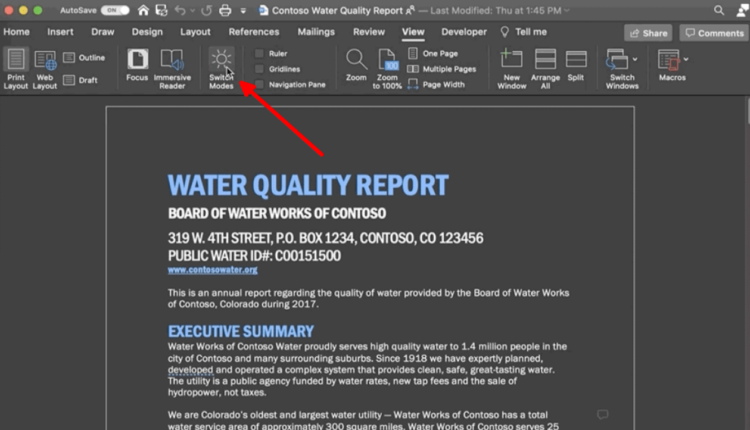Fit to Page Width
The image size is (750, 430).
(x=436, y=85)
